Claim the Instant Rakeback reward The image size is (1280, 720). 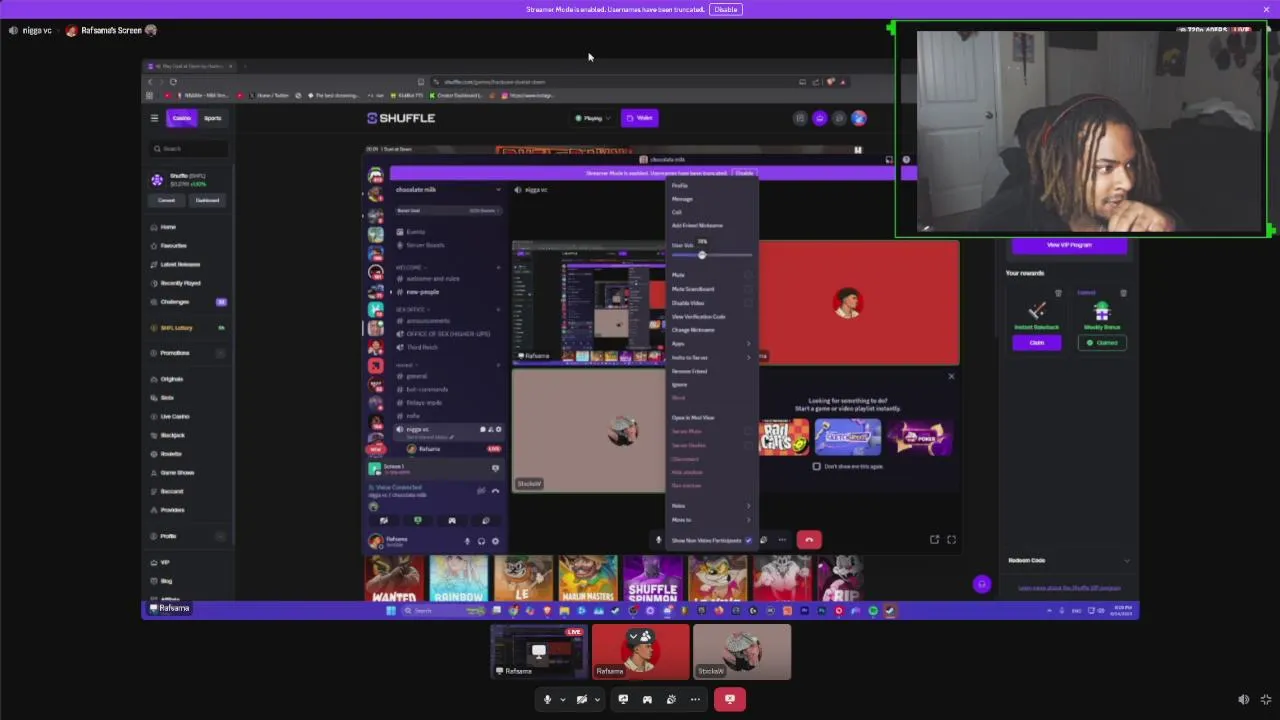(x=1036, y=342)
